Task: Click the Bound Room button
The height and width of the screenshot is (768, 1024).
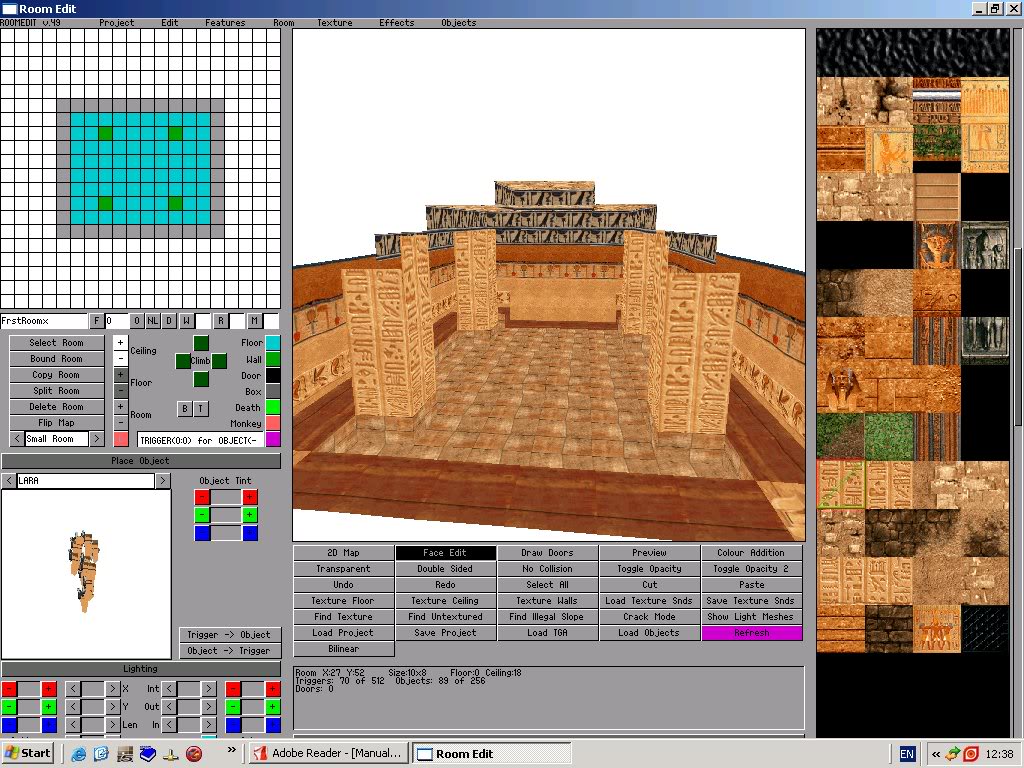Action: click(x=57, y=359)
